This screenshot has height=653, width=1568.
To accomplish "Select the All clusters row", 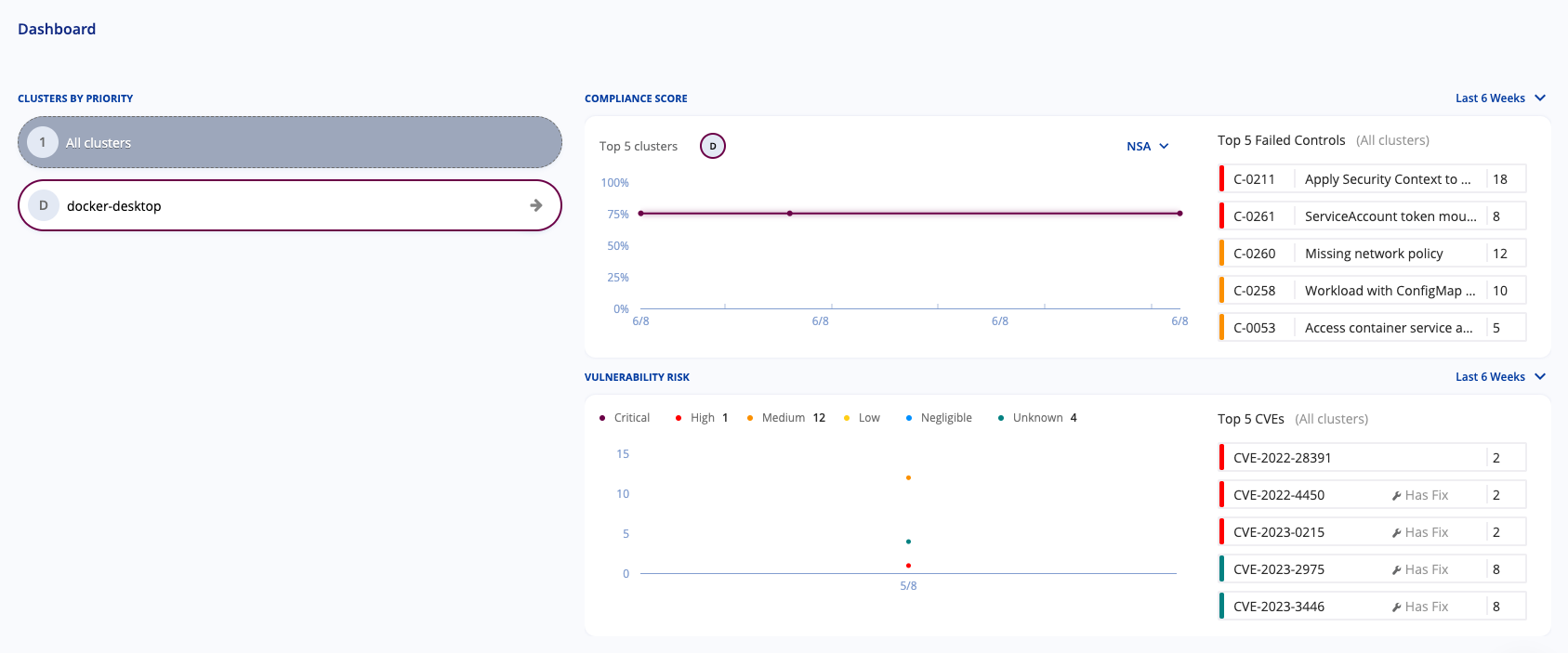I will point(290,142).
